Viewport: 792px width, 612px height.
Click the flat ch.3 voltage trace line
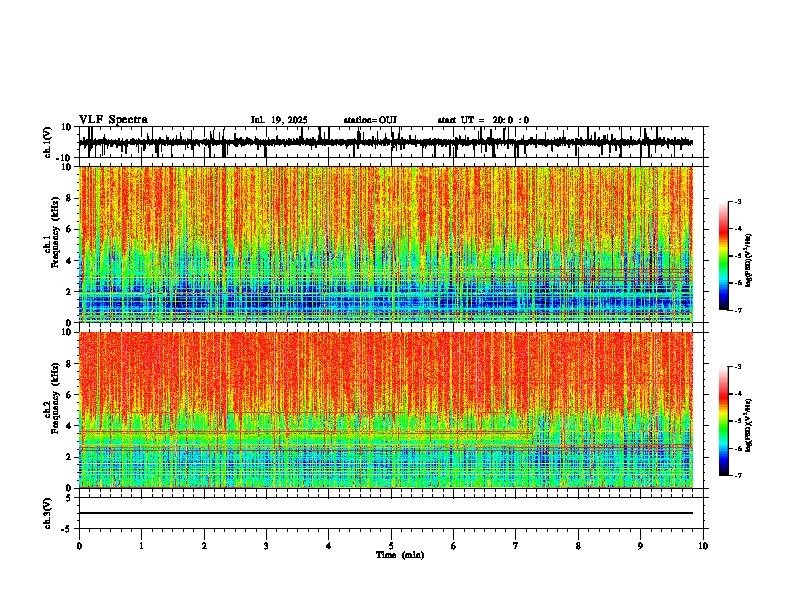point(386,513)
